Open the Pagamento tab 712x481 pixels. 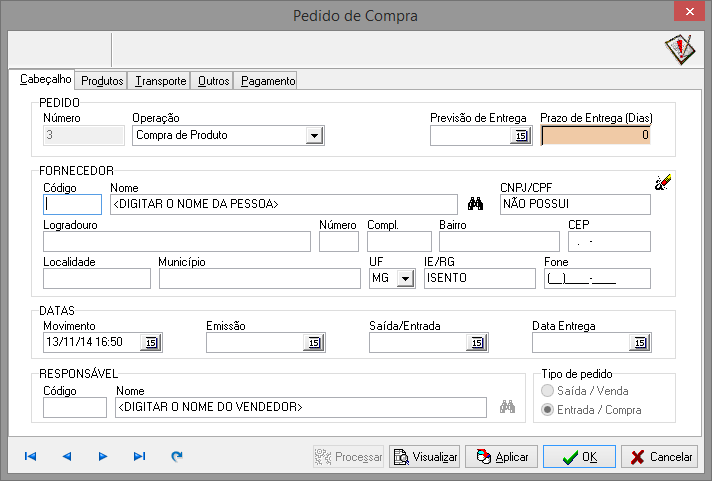click(267, 81)
